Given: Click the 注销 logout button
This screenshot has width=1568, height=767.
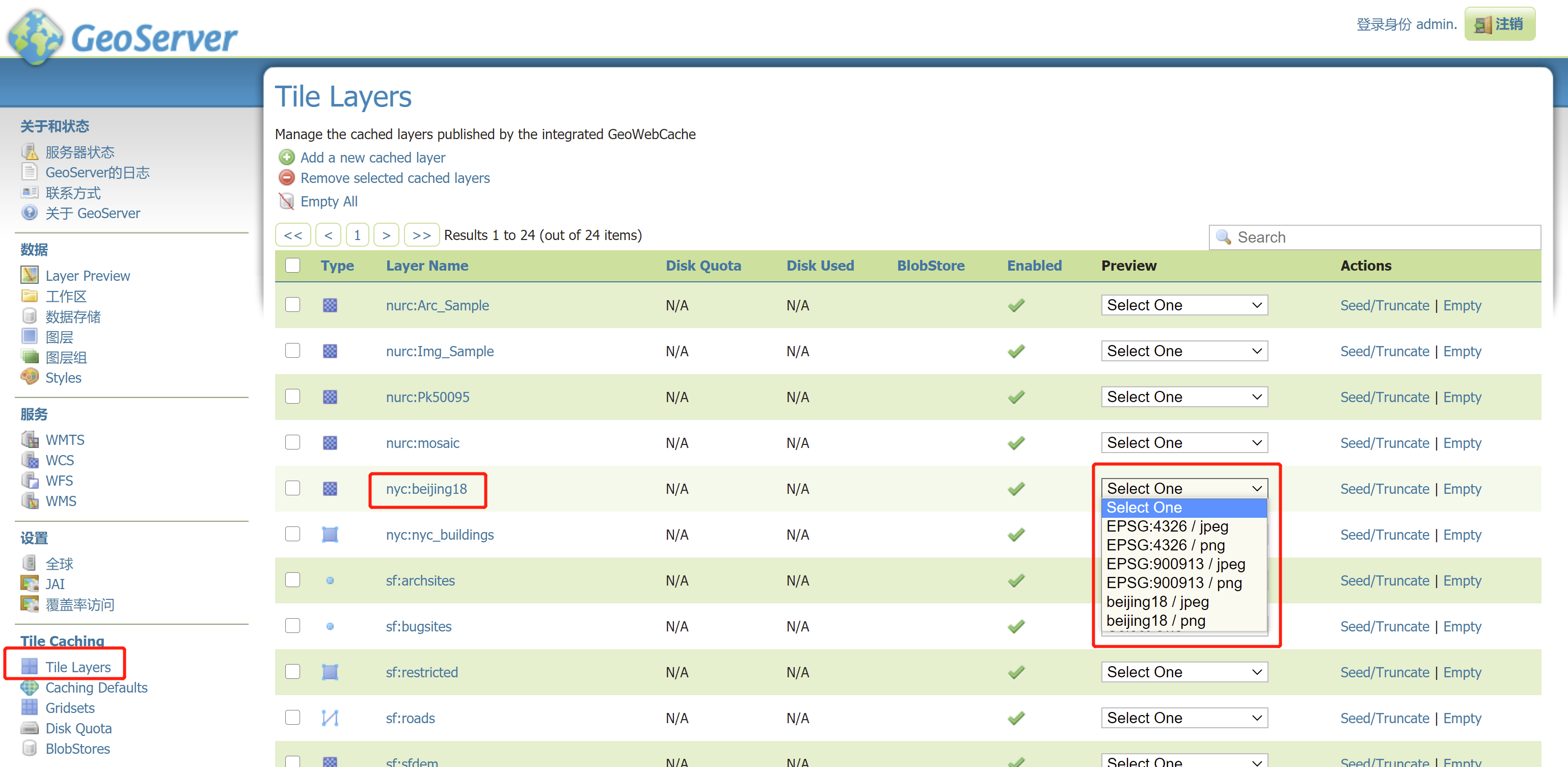Looking at the screenshot, I should tap(1499, 24).
